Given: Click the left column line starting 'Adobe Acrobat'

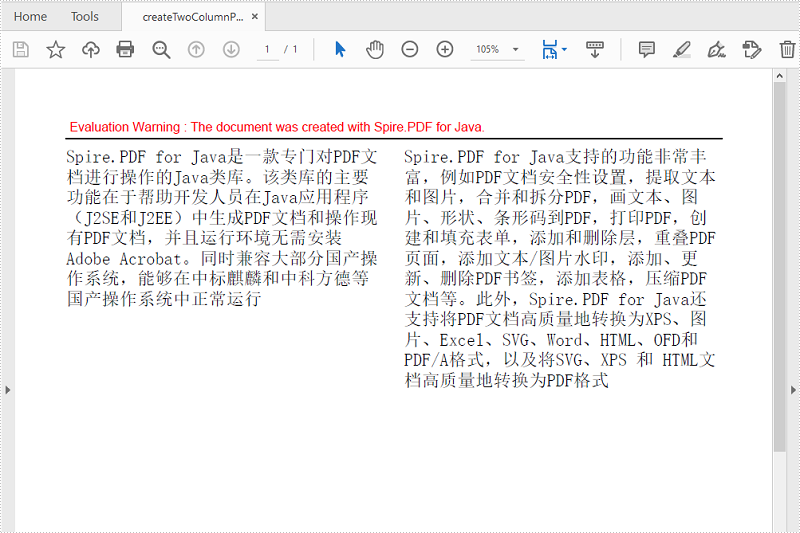Looking at the screenshot, I should 222,259.
